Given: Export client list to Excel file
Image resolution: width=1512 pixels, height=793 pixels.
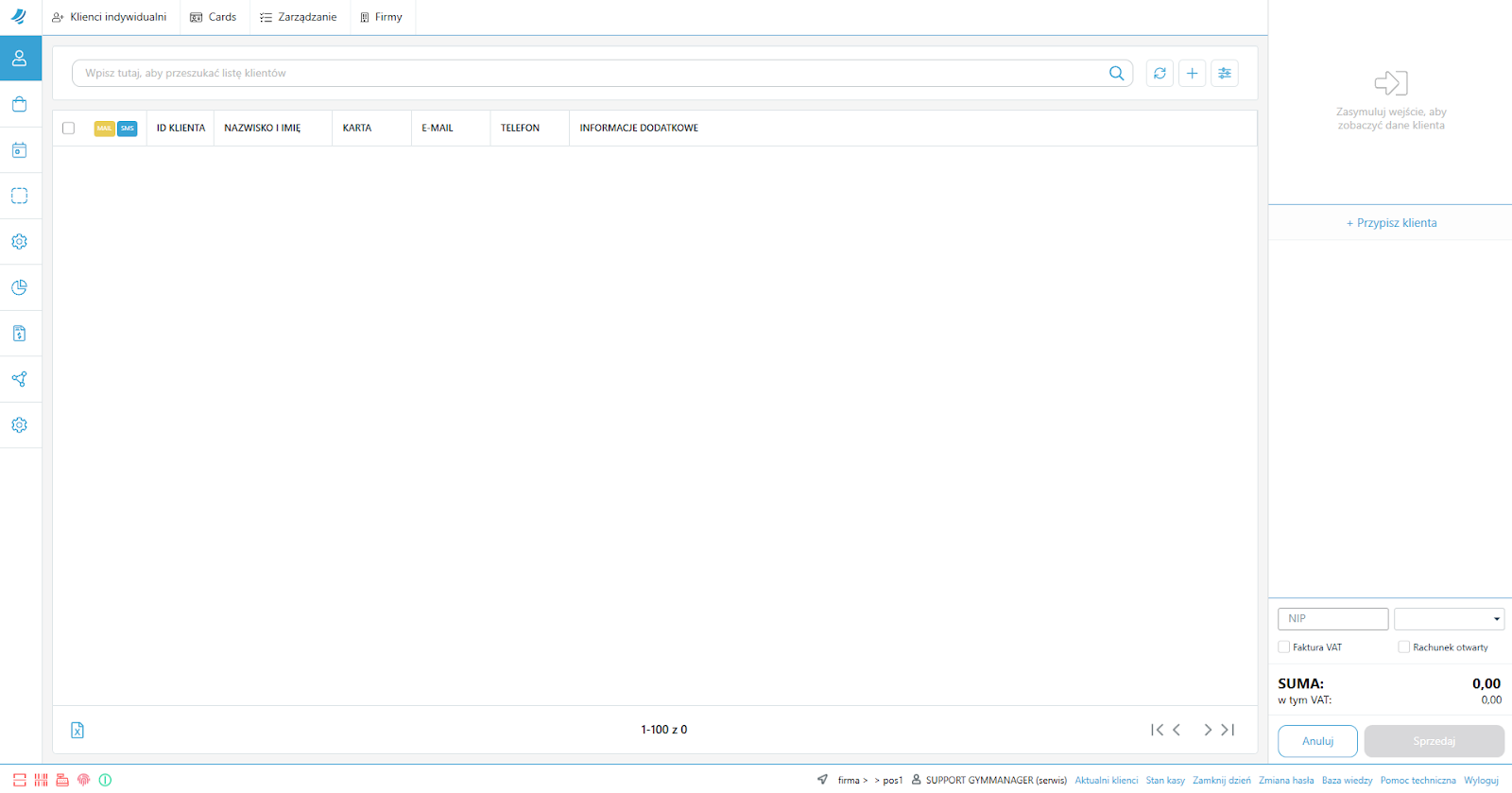Looking at the screenshot, I should (x=77, y=730).
